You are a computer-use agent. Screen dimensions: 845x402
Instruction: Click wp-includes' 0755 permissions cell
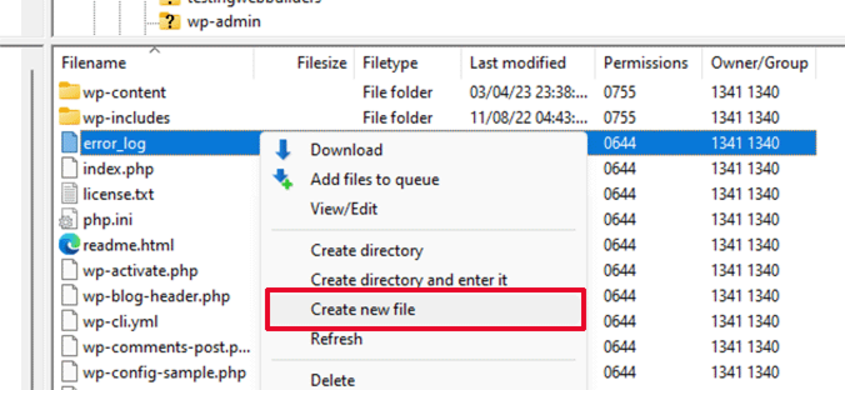[620, 117]
